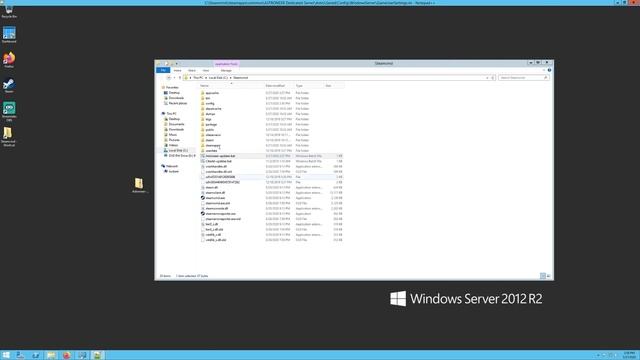Sort files by the Name column header
The width and height of the screenshot is (640, 360).
click(x=231, y=86)
